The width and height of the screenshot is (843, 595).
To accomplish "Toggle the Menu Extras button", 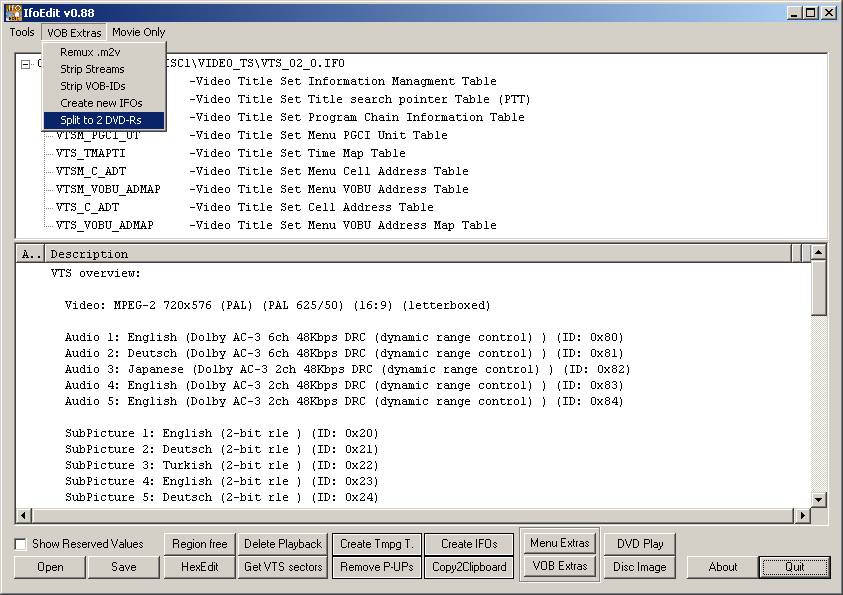I will (559, 543).
